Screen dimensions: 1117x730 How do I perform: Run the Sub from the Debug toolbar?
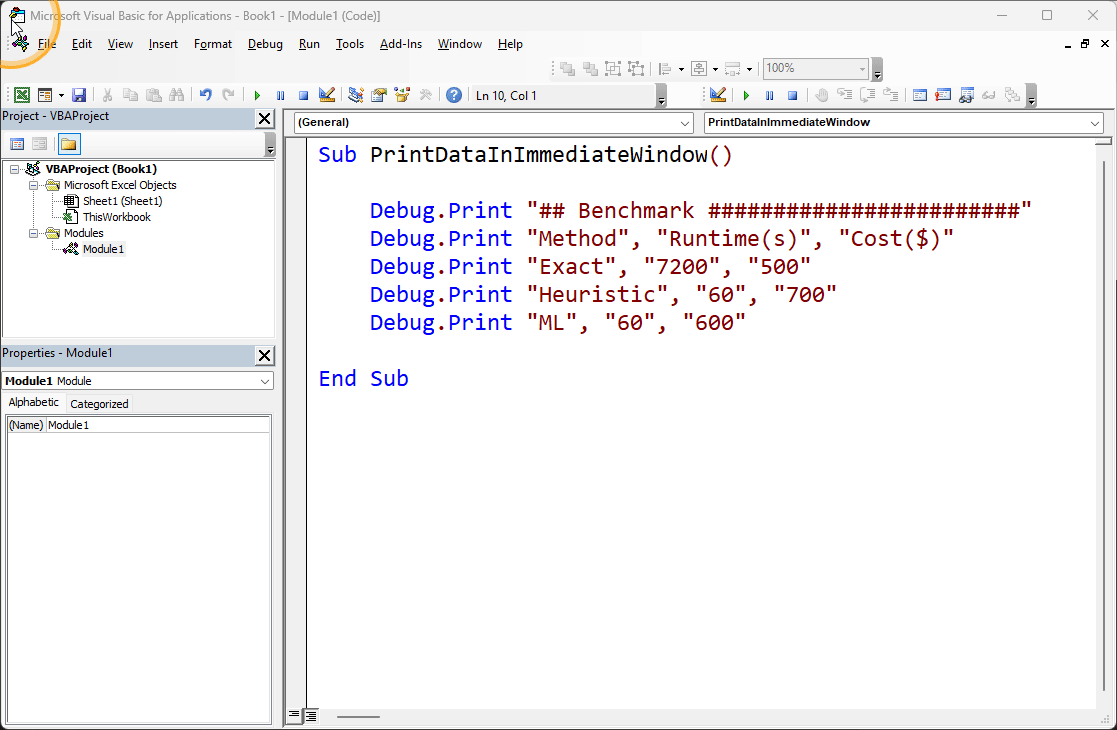coord(746,95)
